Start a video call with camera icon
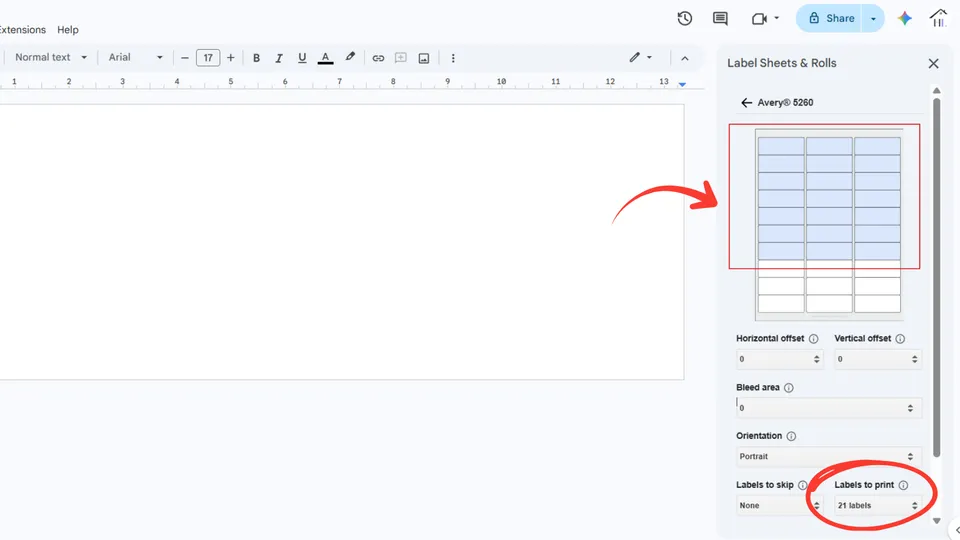The image size is (960, 540). [759, 19]
